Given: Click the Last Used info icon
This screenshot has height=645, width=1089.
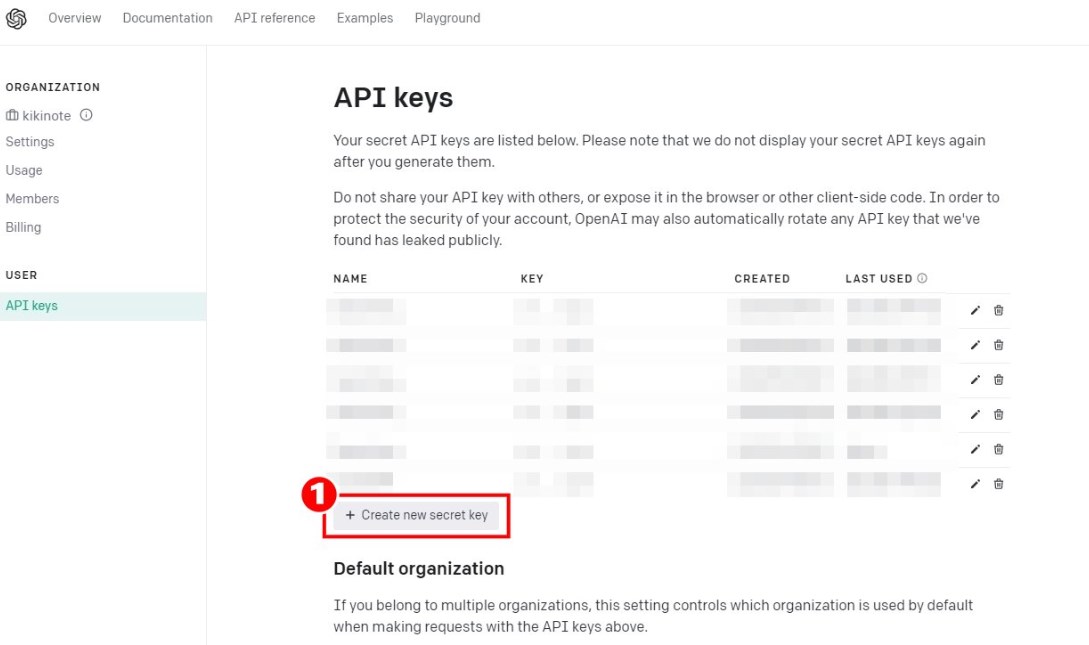Looking at the screenshot, I should click(922, 278).
